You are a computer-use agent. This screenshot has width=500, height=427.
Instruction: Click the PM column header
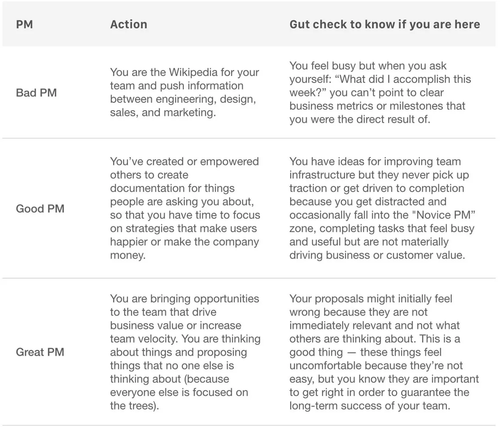[24, 24]
